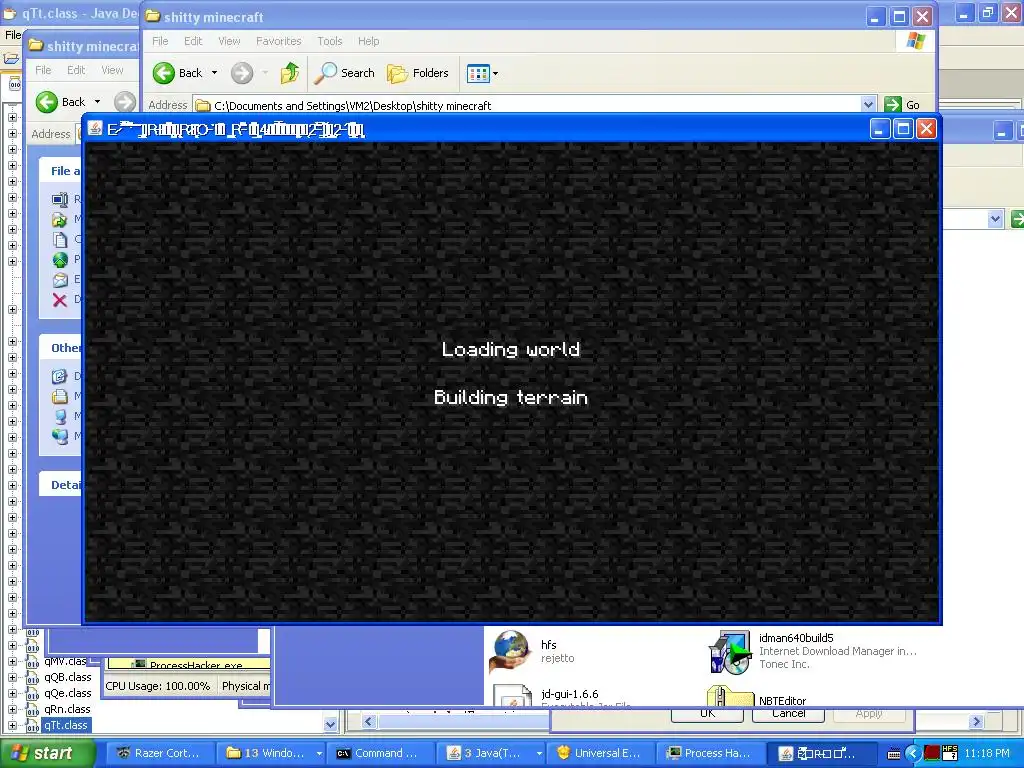Image resolution: width=1024 pixels, height=768 pixels.
Task: Open the Search pane in explorer
Action: 344,73
